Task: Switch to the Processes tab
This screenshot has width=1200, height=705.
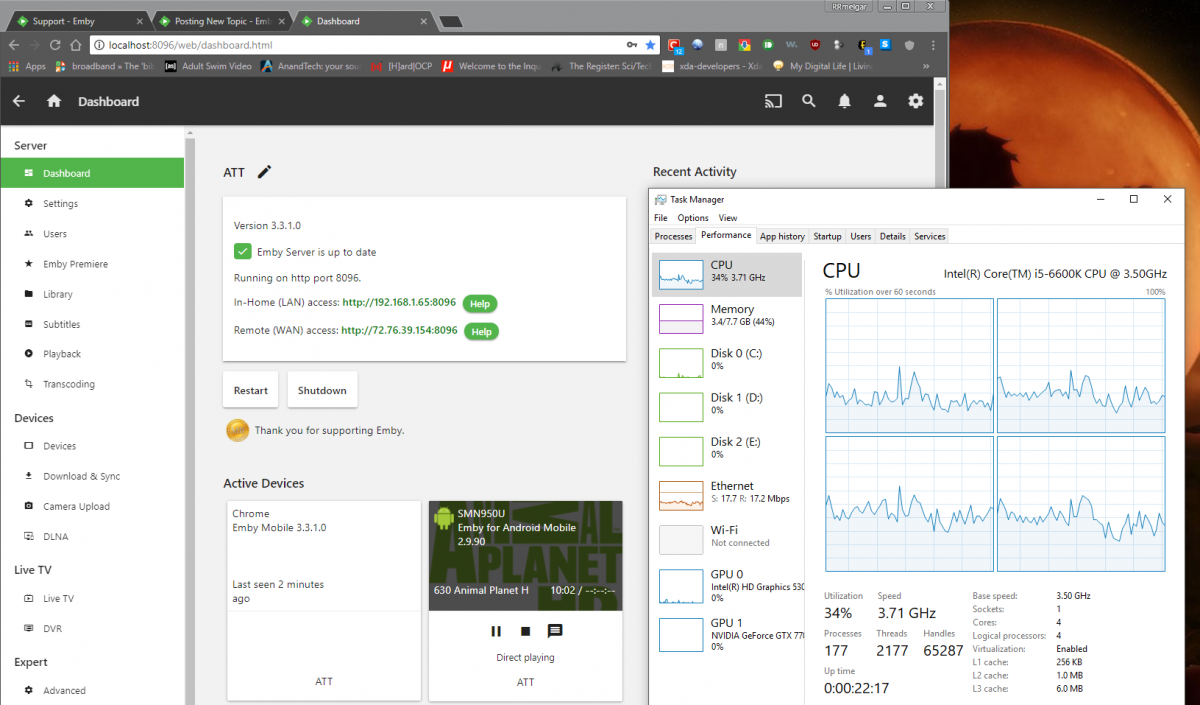Action: [673, 236]
